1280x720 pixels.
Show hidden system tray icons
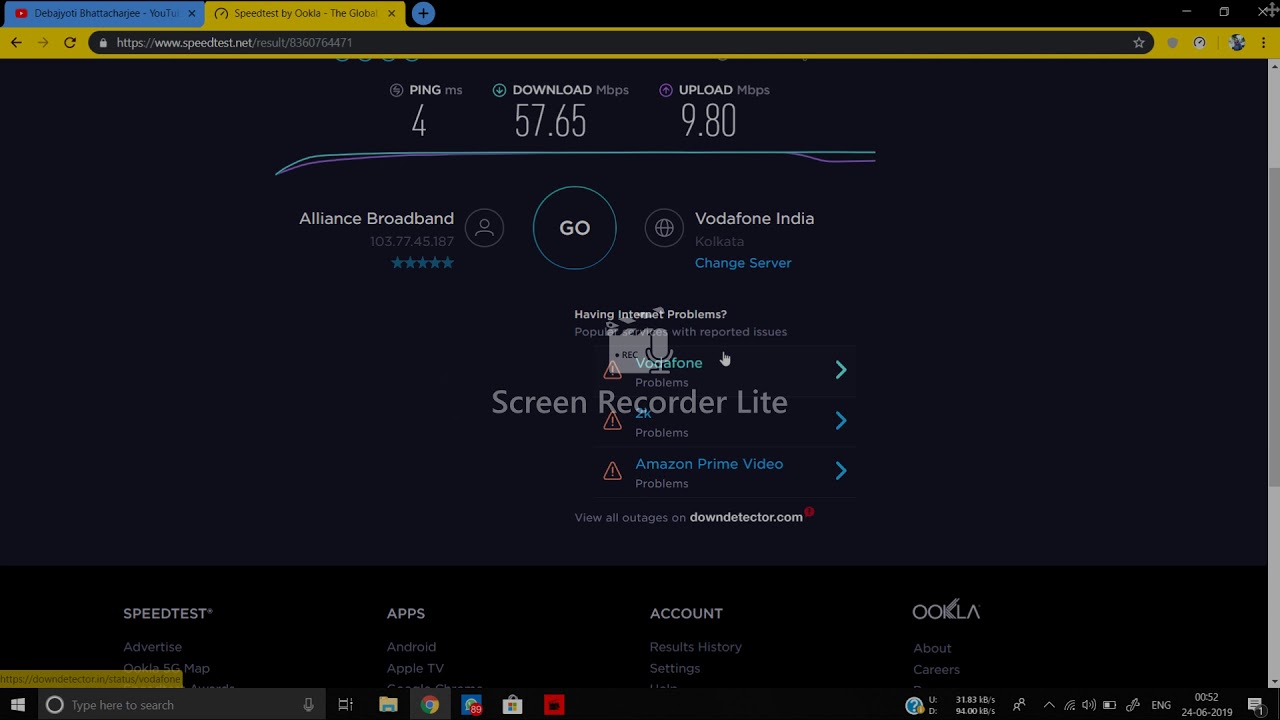pos(1049,705)
